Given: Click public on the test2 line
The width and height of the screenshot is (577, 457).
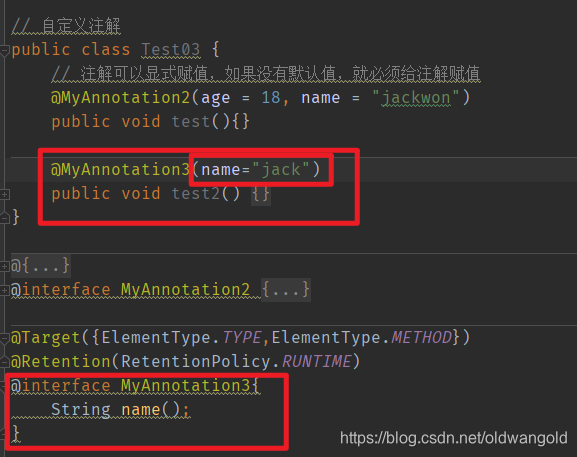Looking at the screenshot, I should [81, 194].
